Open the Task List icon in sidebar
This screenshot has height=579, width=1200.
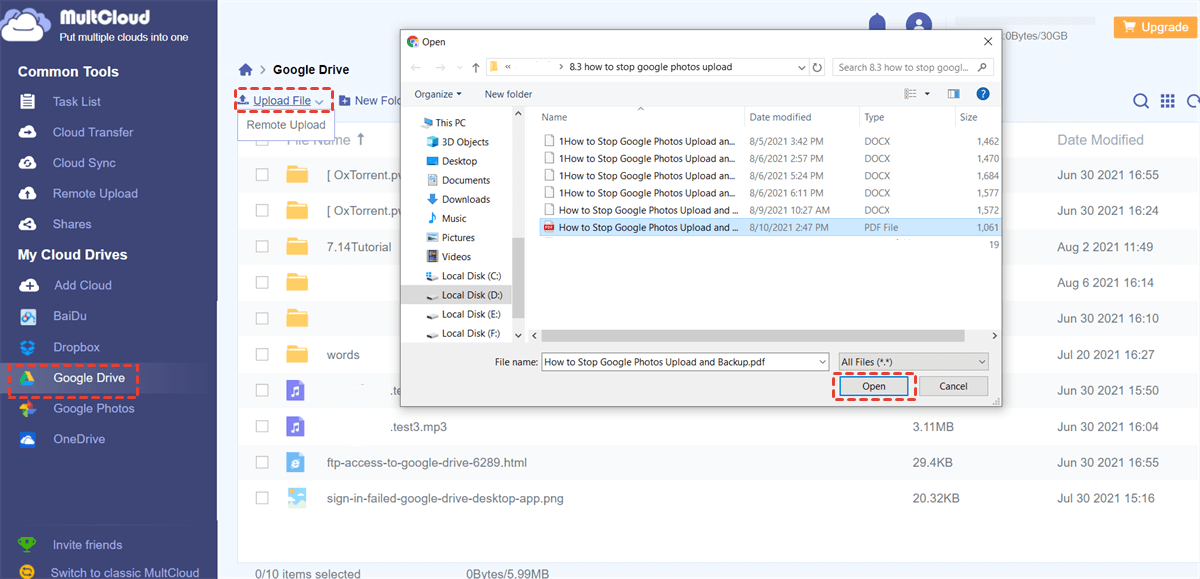[x=29, y=102]
